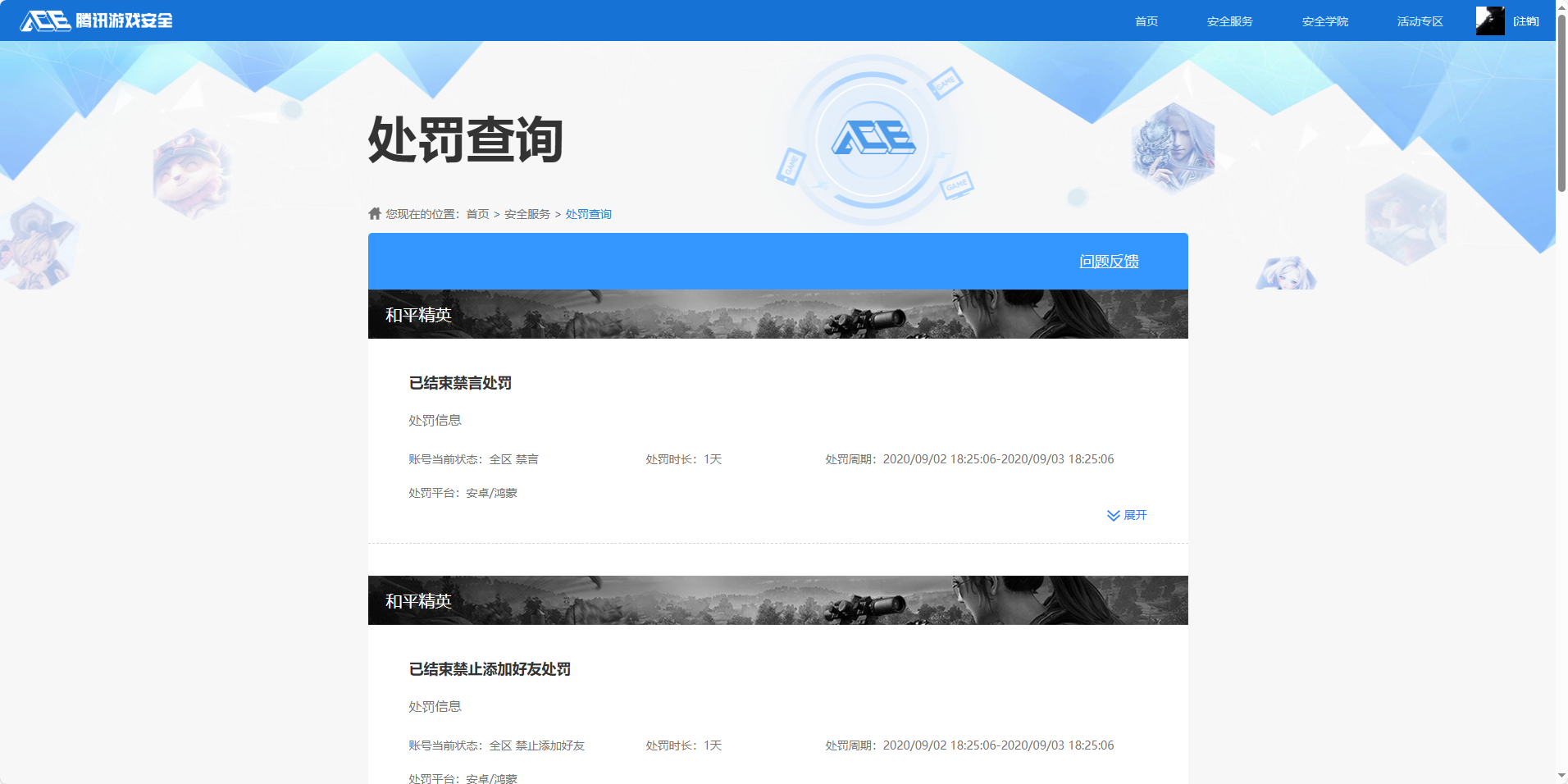Click the 已结束禁止添加好友处罚 heading
This screenshot has height=784, width=1568.
(491, 669)
